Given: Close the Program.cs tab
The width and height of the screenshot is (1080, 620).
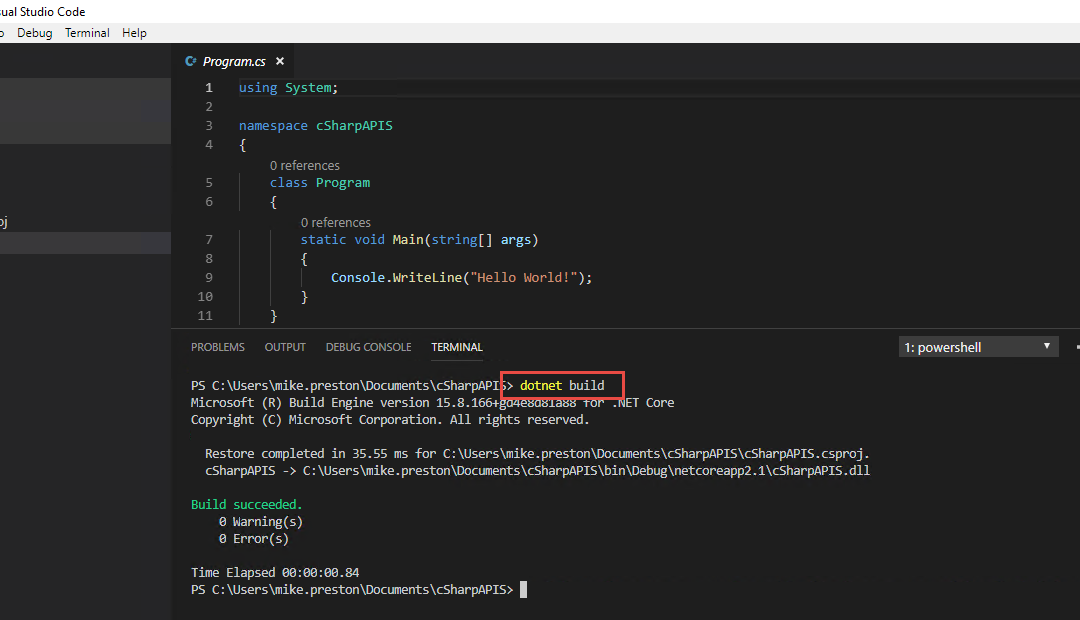Looking at the screenshot, I should tap(280, 61).
